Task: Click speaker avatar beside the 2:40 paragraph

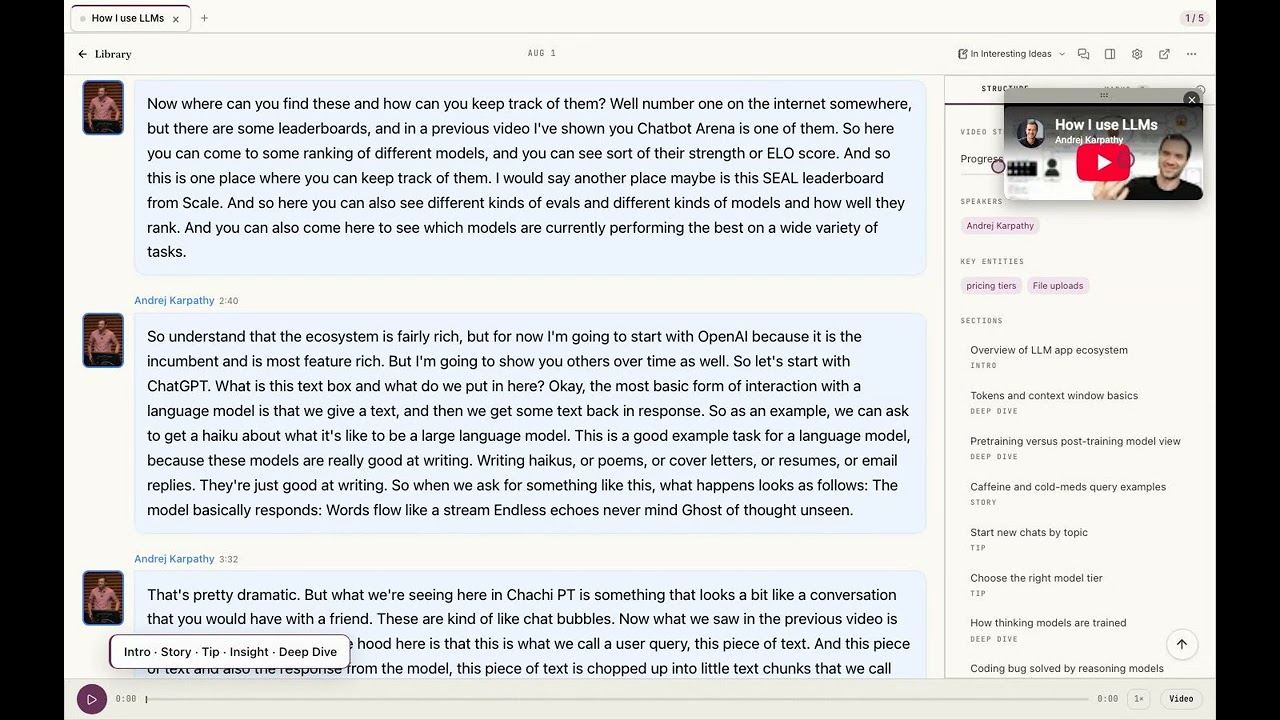Action: pos(103,340)
